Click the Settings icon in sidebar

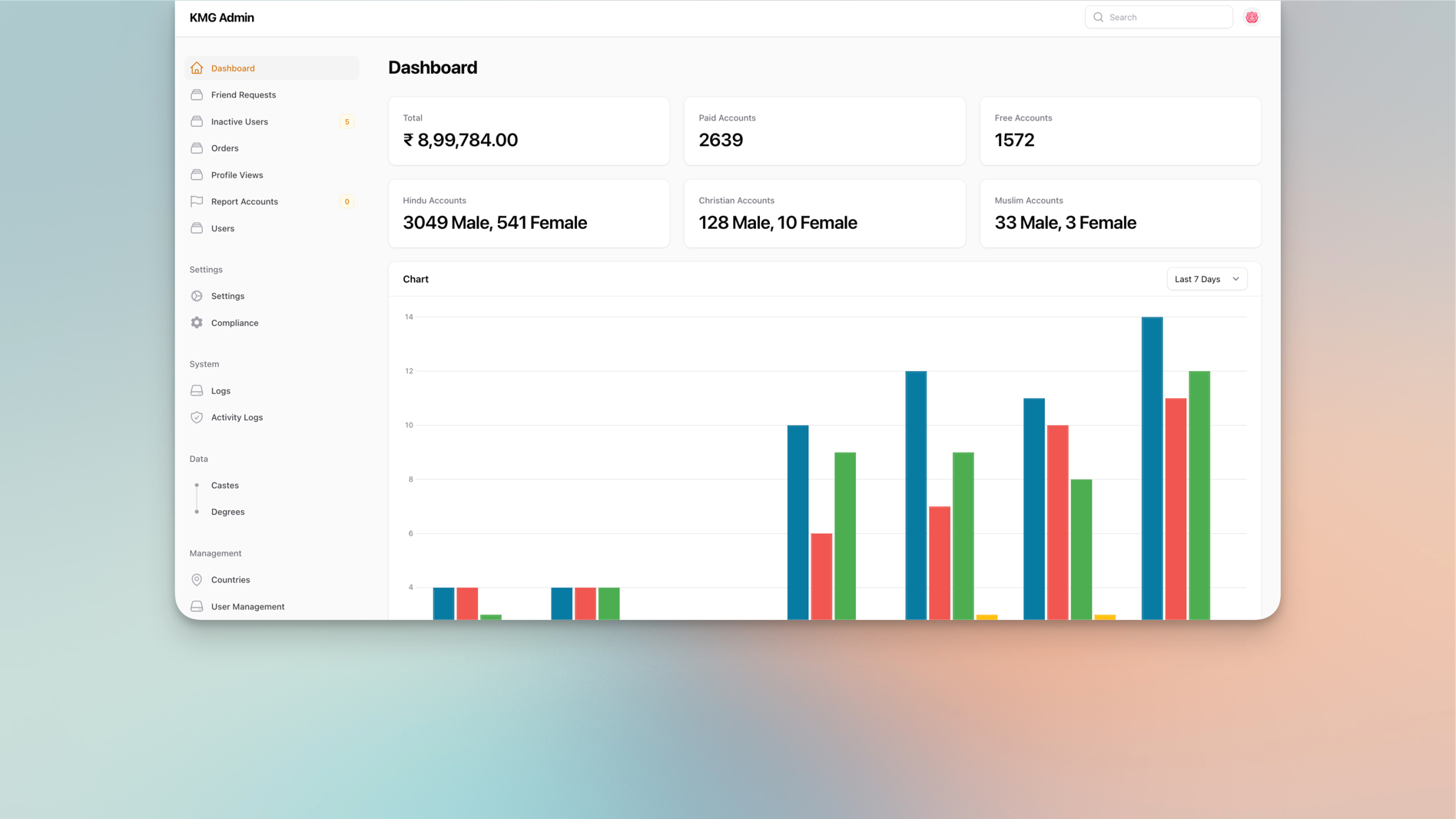coord(197,296)
